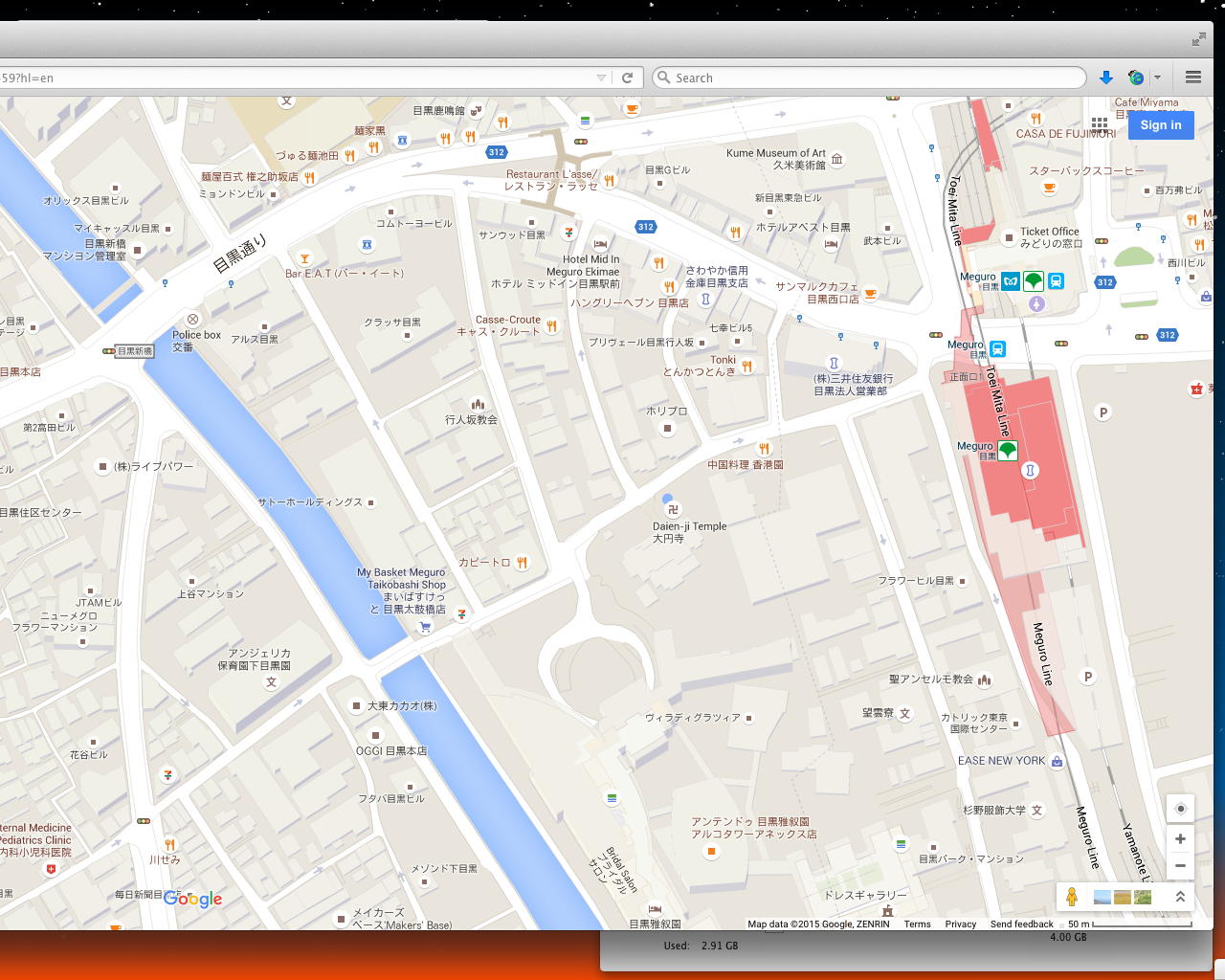Zoom in on the map
Image resolution: width=1225 pixels, height=980 pixels.
pyautogui.click(x=1180, y=839)
